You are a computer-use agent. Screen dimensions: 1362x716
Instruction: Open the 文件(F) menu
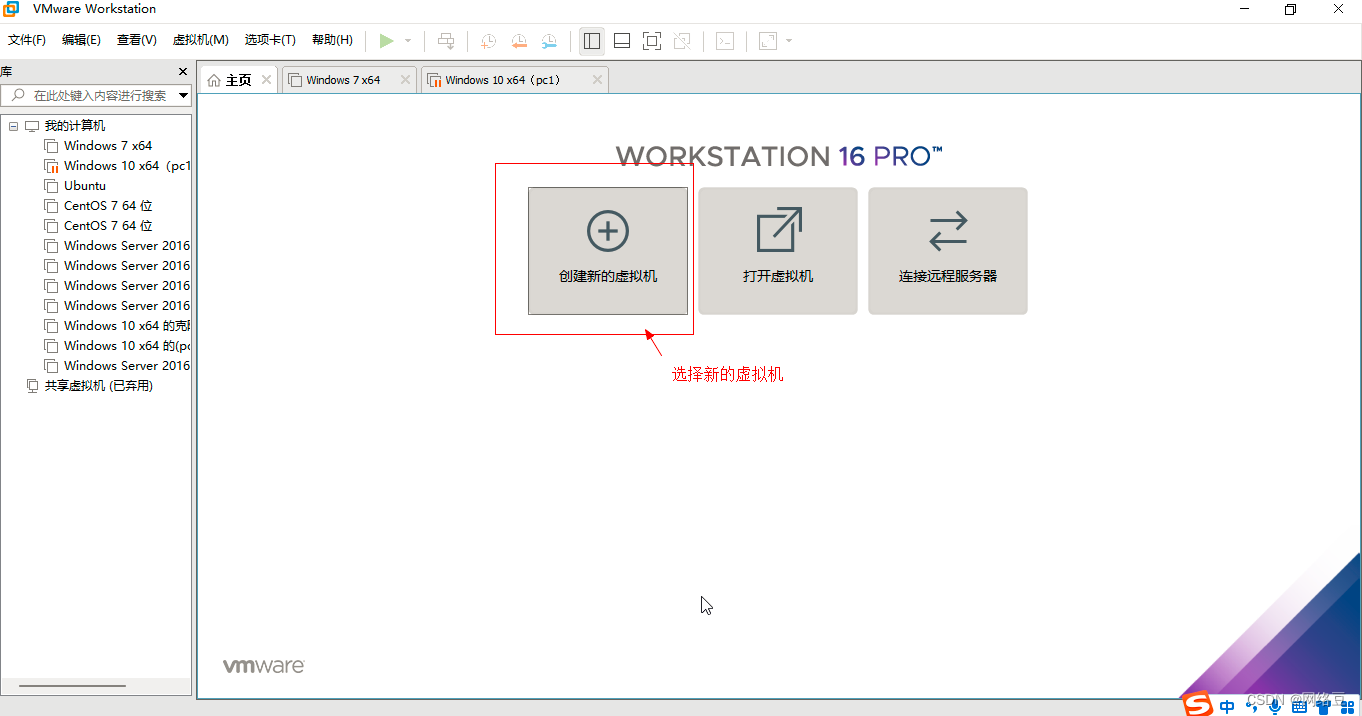[27, 40]
